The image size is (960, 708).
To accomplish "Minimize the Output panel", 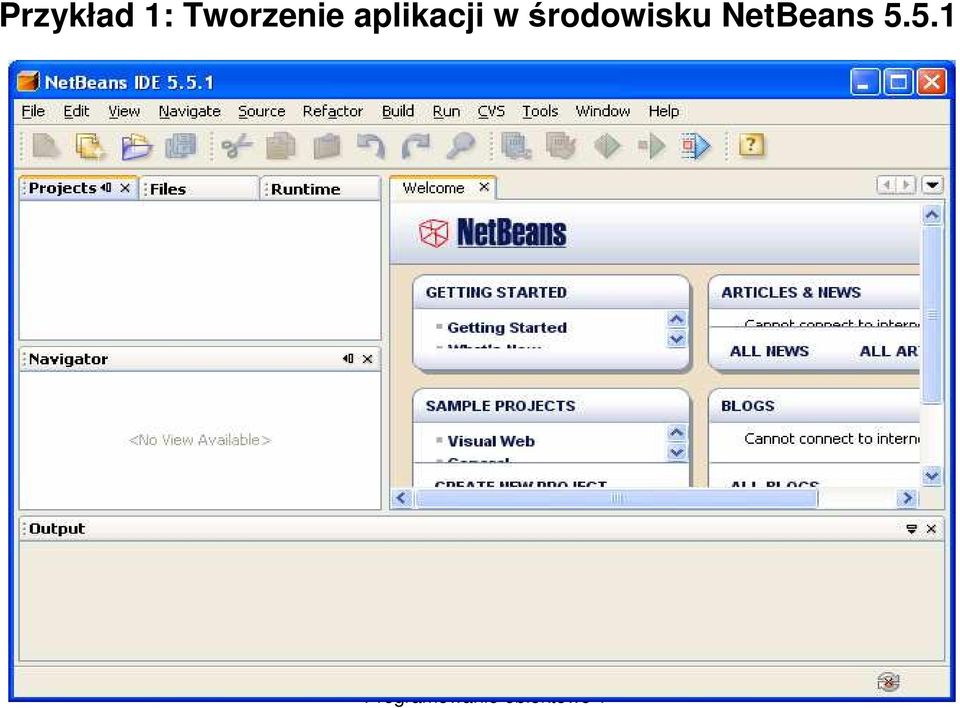I will click(912, 529).
